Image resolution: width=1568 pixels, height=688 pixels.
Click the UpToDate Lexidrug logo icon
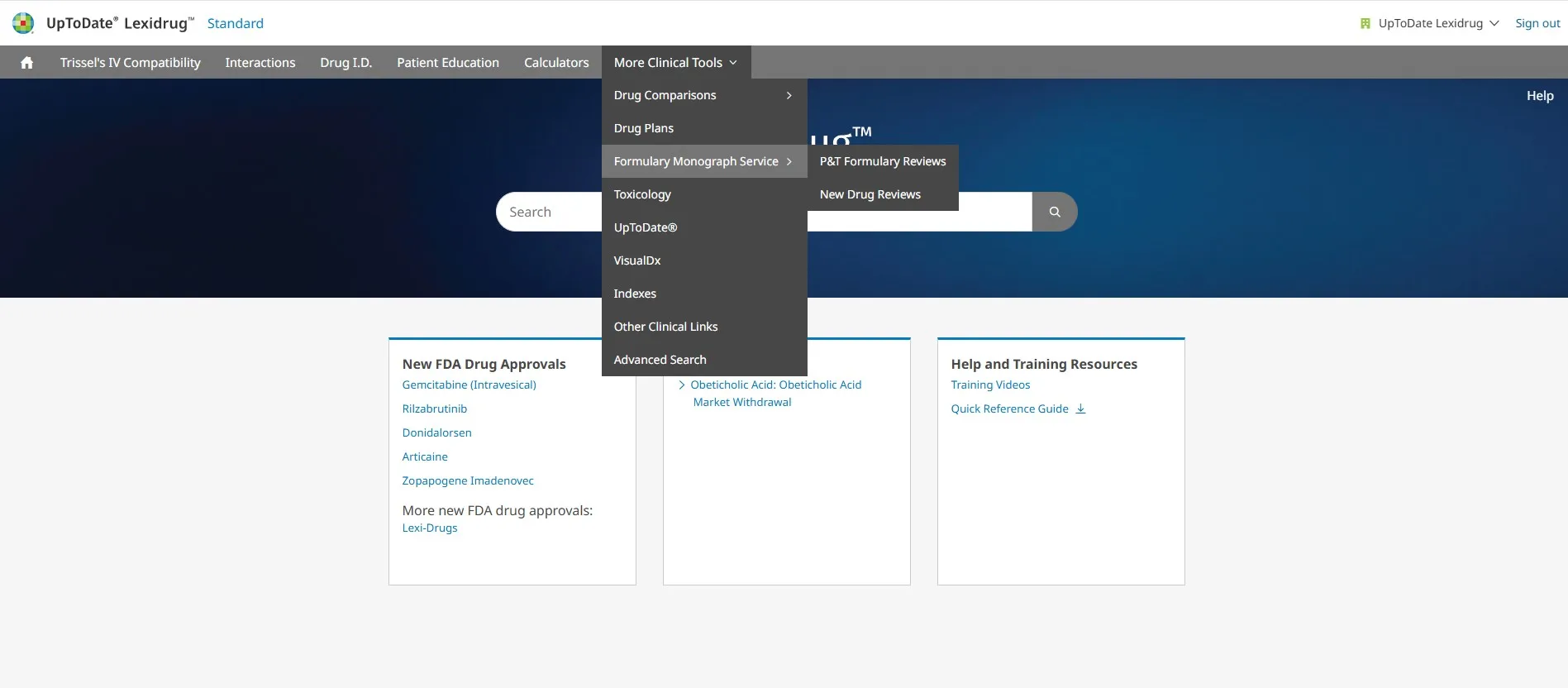[23, 23]
